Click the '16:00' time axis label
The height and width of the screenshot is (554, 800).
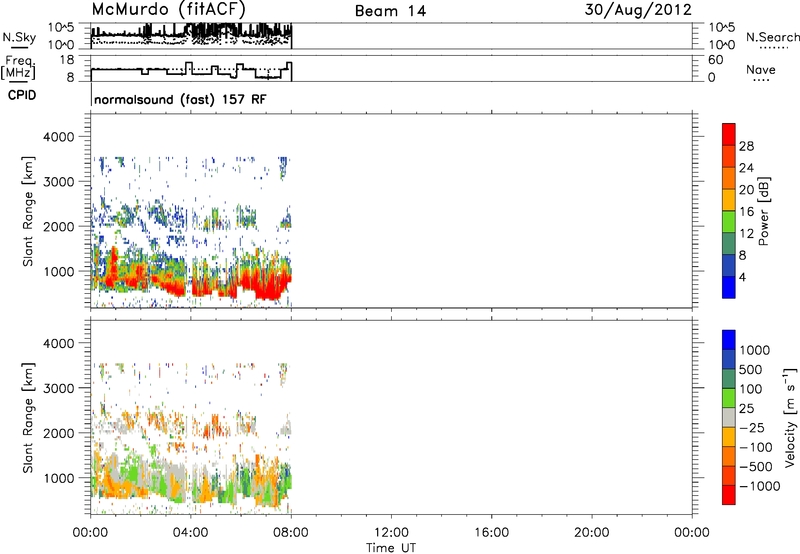click(491, 533)
